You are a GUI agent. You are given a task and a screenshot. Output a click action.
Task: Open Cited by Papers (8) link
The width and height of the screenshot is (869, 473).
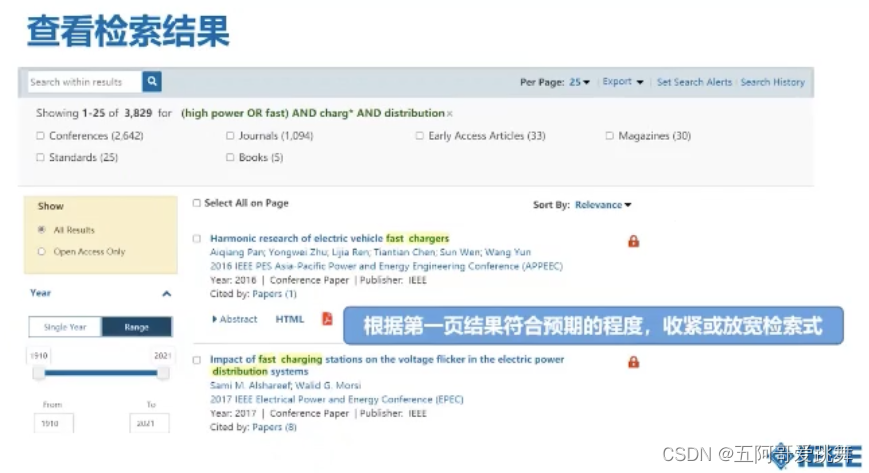274,427
